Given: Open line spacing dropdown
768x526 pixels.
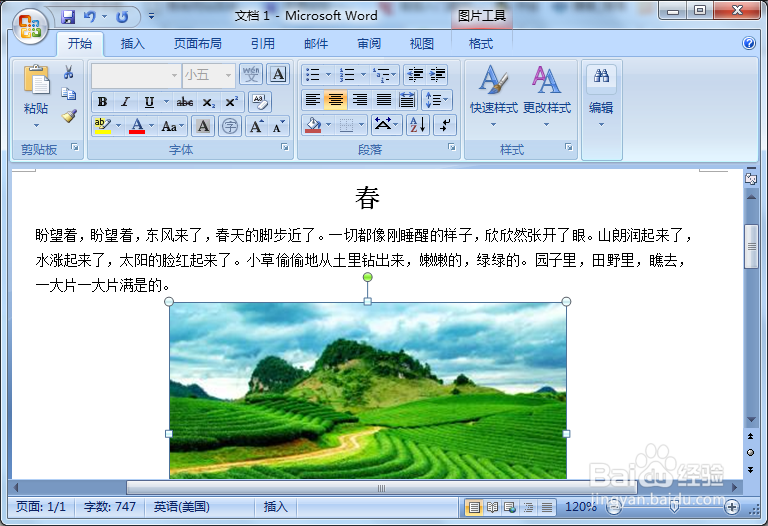Looking at the screenshot, I should (437, 100).
